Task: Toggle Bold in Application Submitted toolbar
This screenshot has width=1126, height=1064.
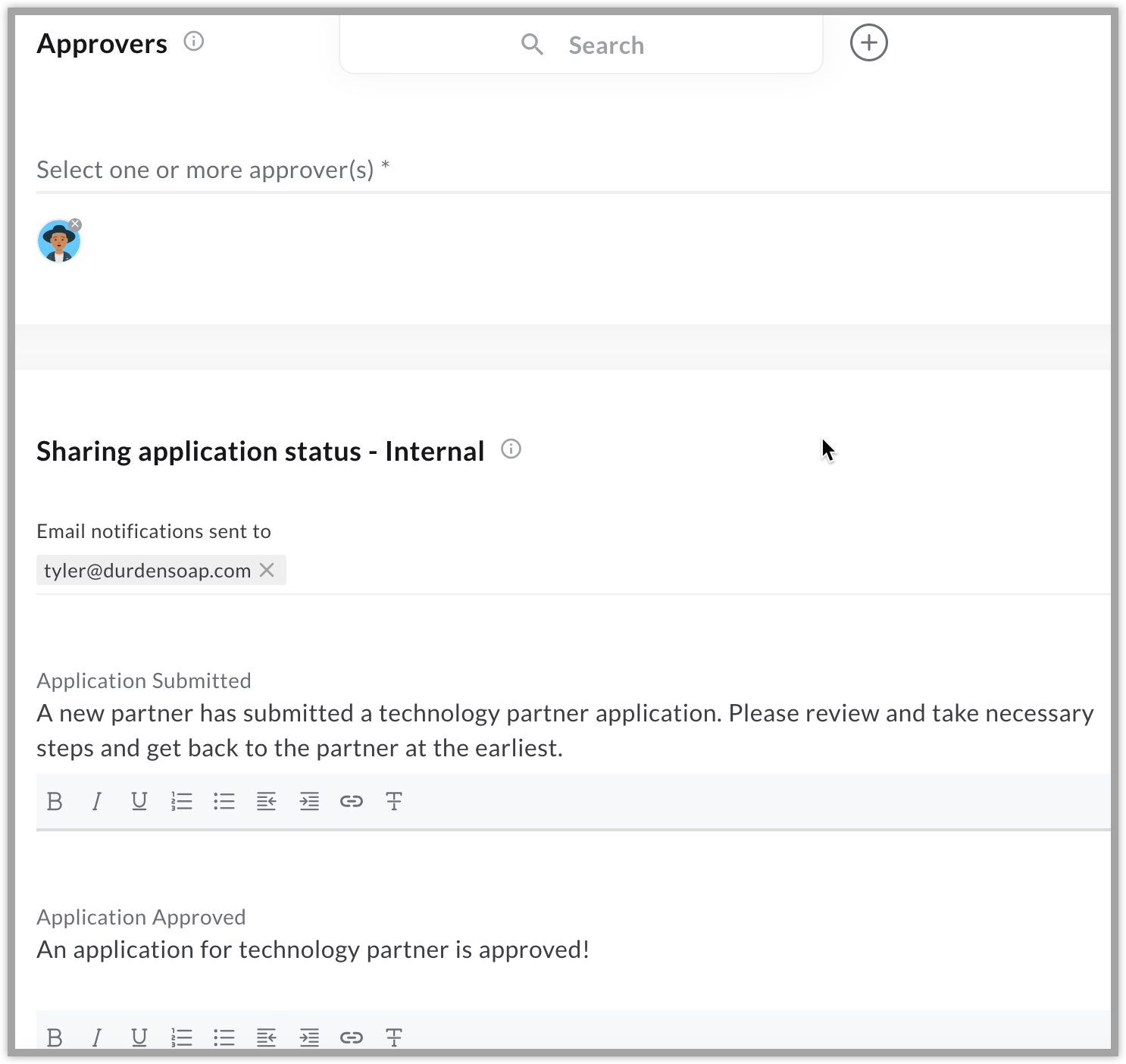Action: point(55,801)
